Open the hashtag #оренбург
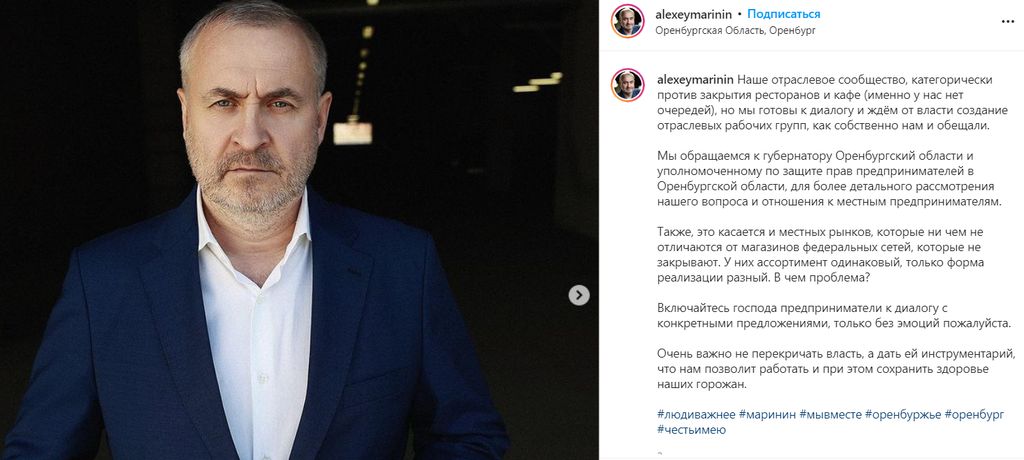This screenshot has height=460, width=1024. click(974, 414)
